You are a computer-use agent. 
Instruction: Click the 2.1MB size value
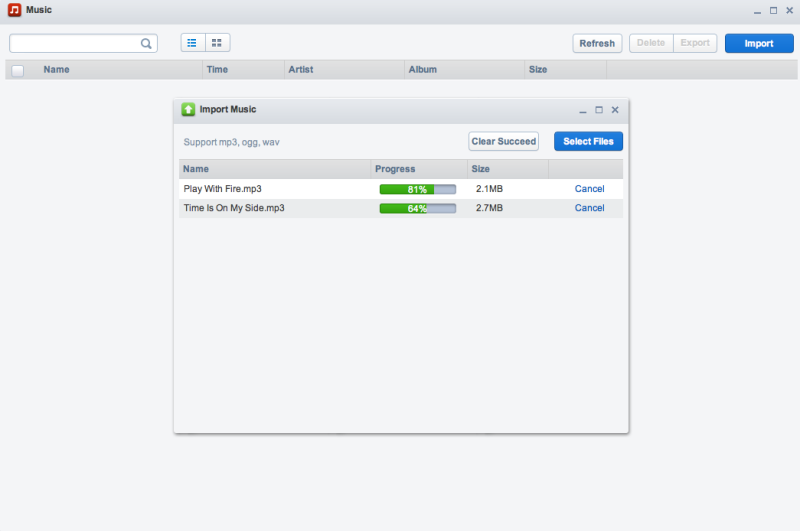pos(489,189)
